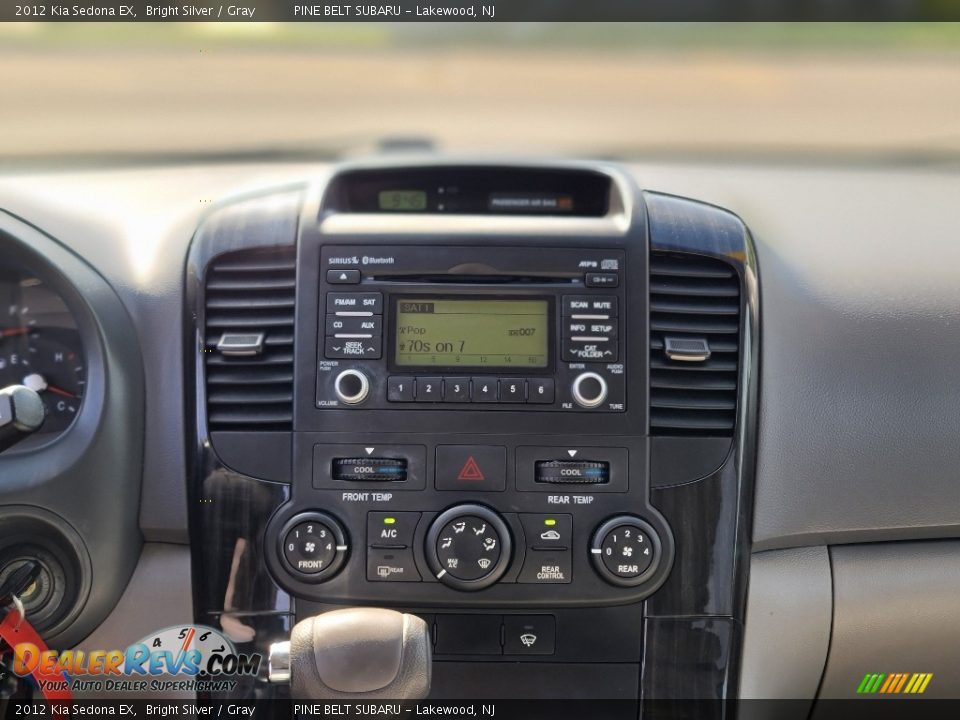Select floor-defrost mode icon on airflow dial
Viewport: 960px width, 720px height.
click(490, 543)
